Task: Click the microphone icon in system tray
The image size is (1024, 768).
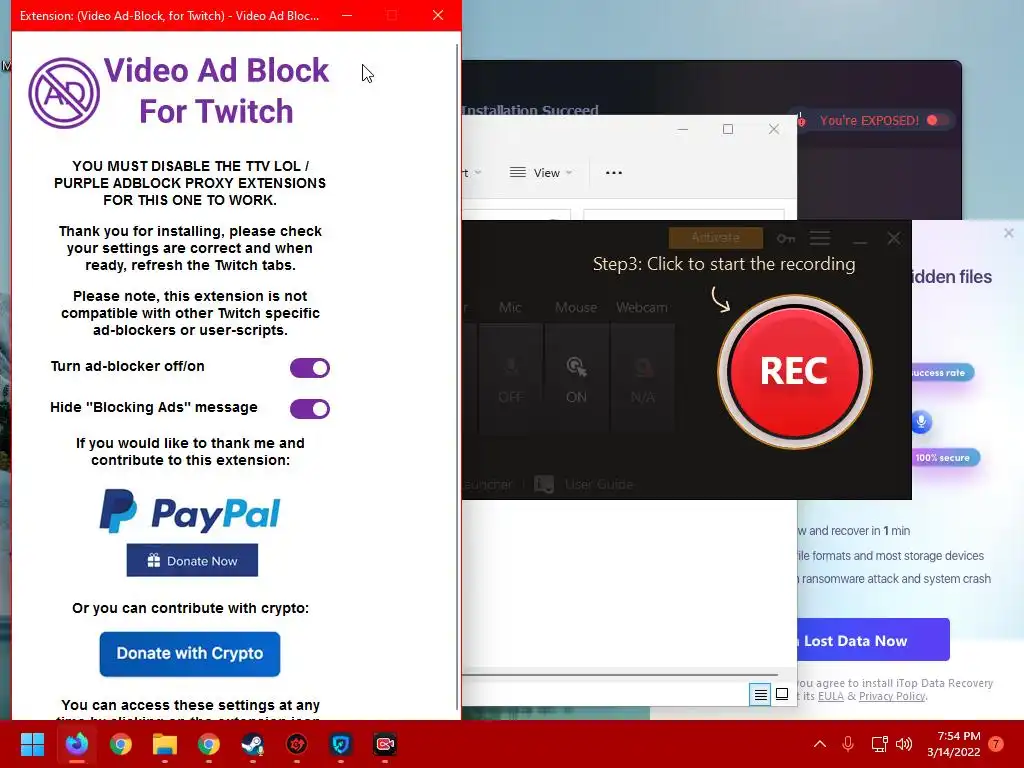Action: (848, 744)
